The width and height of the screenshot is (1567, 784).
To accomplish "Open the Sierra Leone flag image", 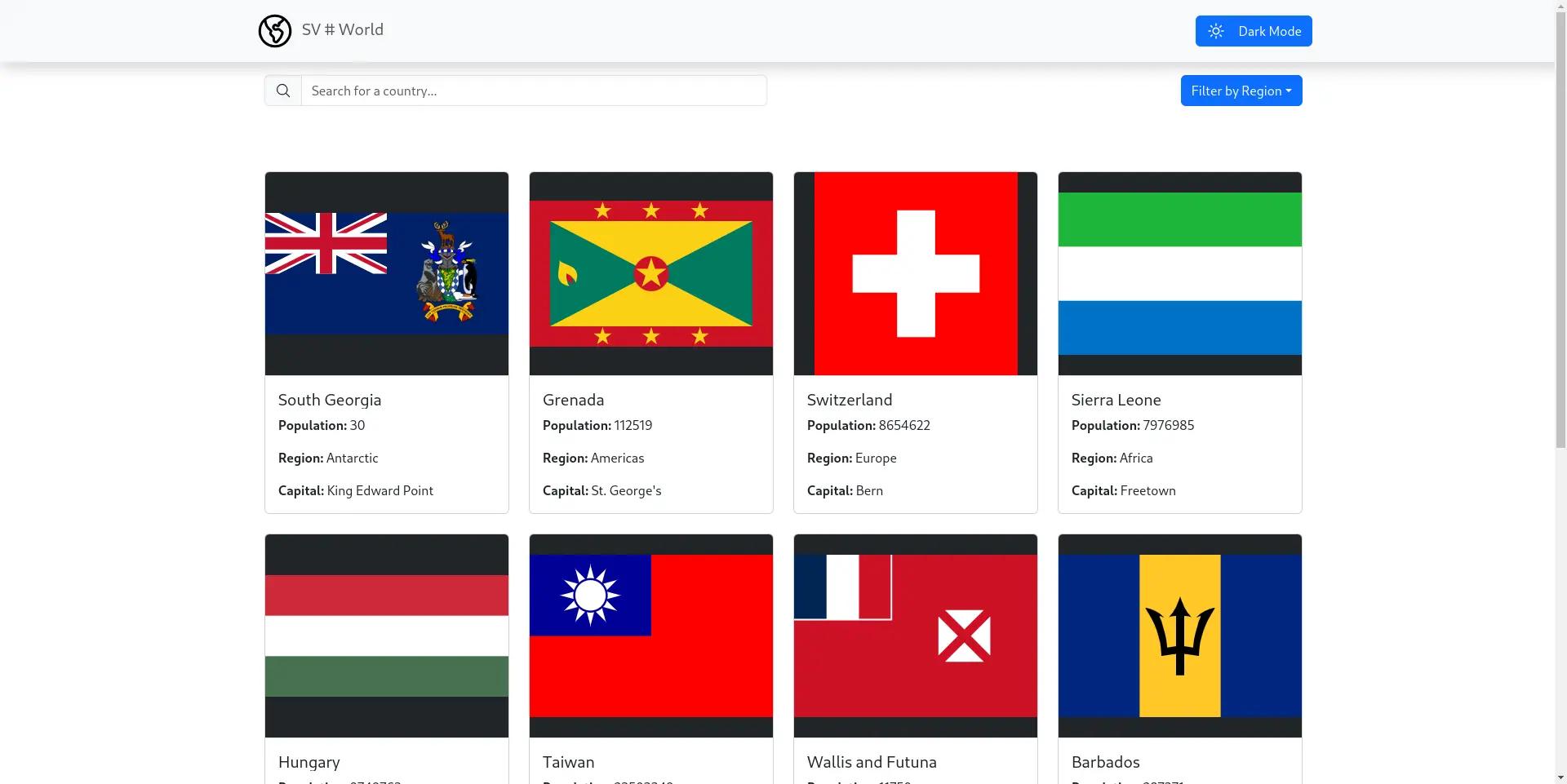I will point(1180,273).
